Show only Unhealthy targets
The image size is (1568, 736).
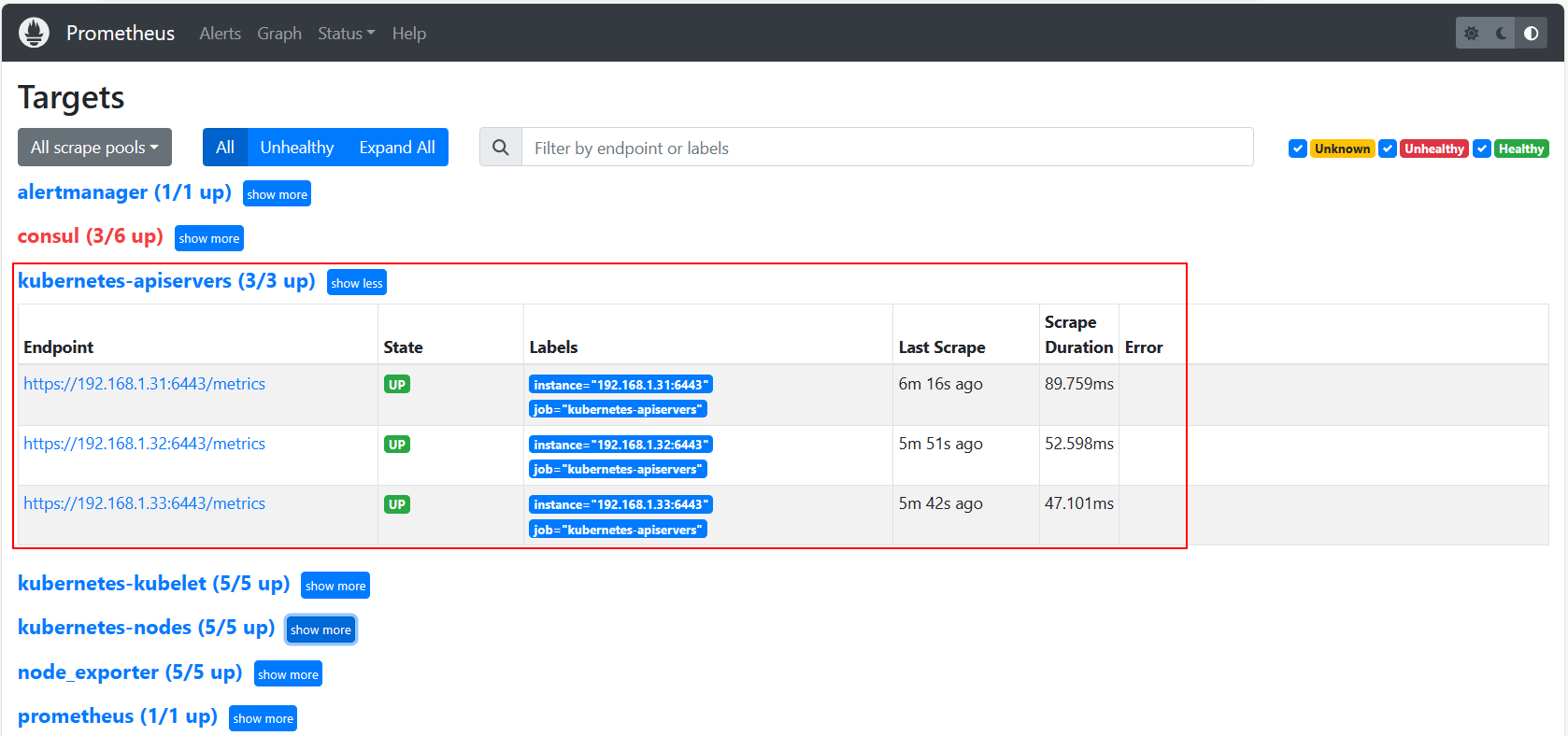297,148
